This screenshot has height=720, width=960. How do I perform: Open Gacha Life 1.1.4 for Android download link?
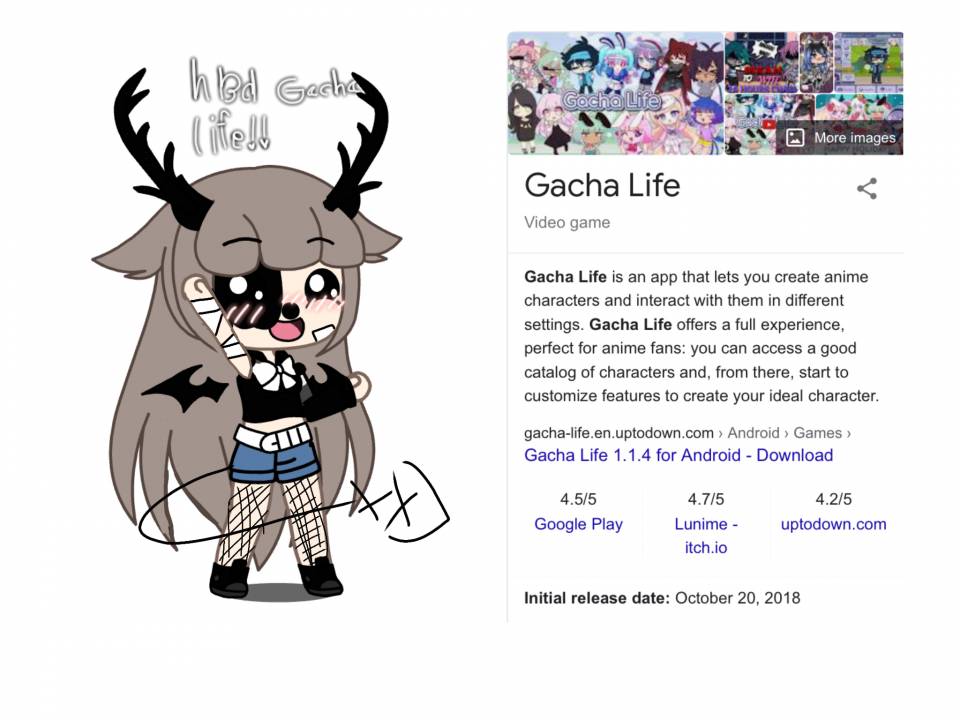pos(678,456)
